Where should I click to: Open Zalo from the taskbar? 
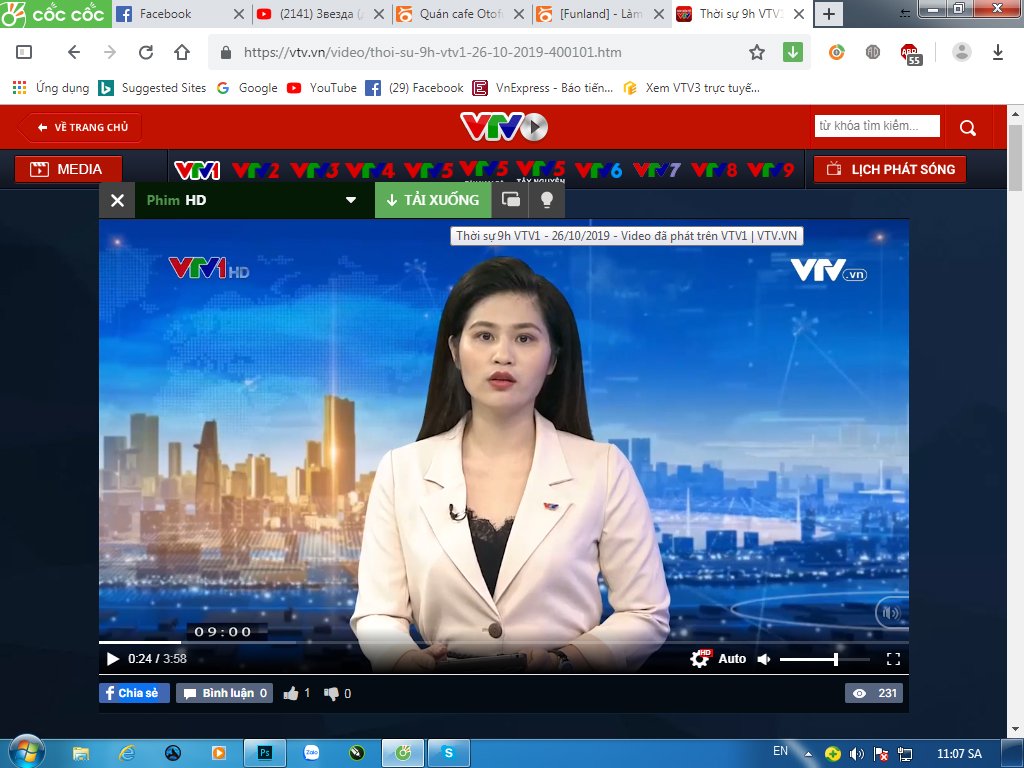[312, 753]
